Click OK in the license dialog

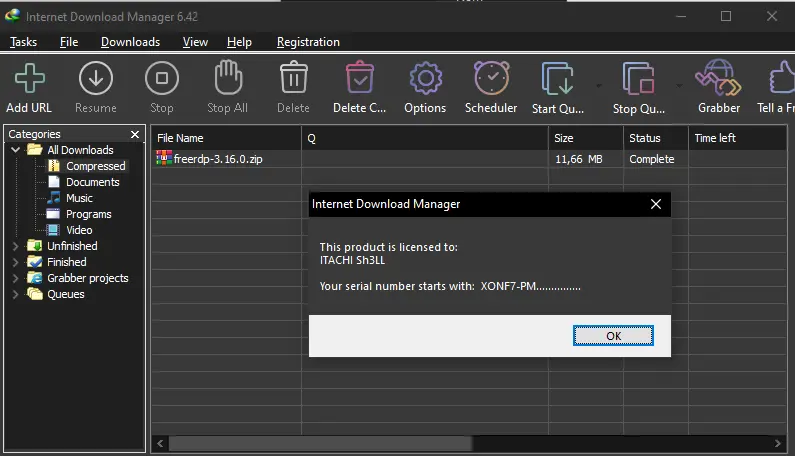pos(613,336)
